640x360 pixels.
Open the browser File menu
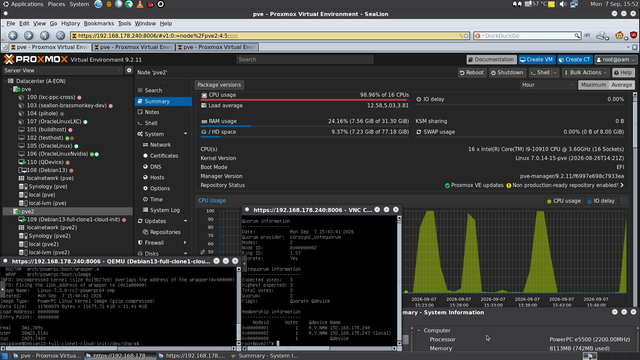point(11,24)
